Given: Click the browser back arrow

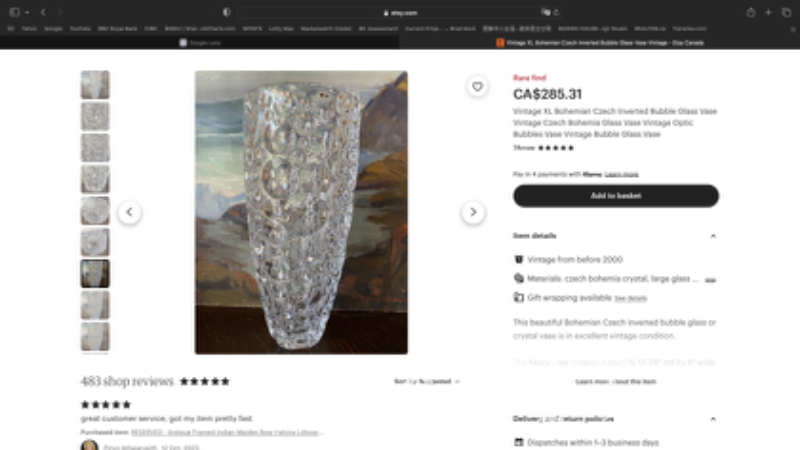Looking at the screenshot, I should pyautogui.click(x=43, y=12).
